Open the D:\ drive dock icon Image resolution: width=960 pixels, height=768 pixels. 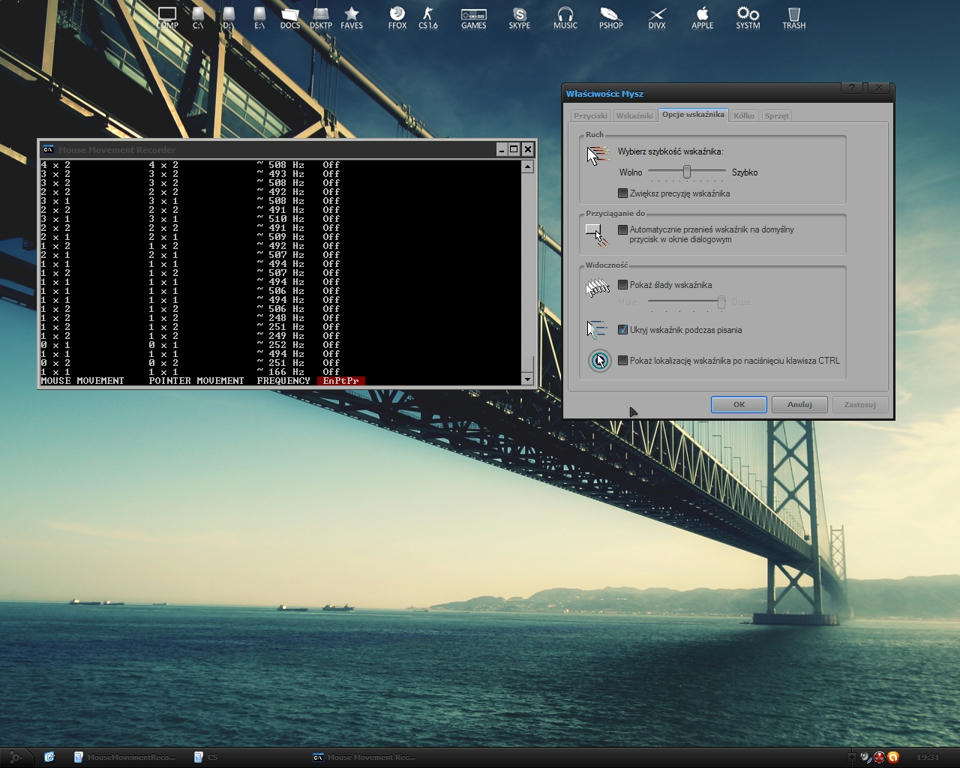point(228,18)
